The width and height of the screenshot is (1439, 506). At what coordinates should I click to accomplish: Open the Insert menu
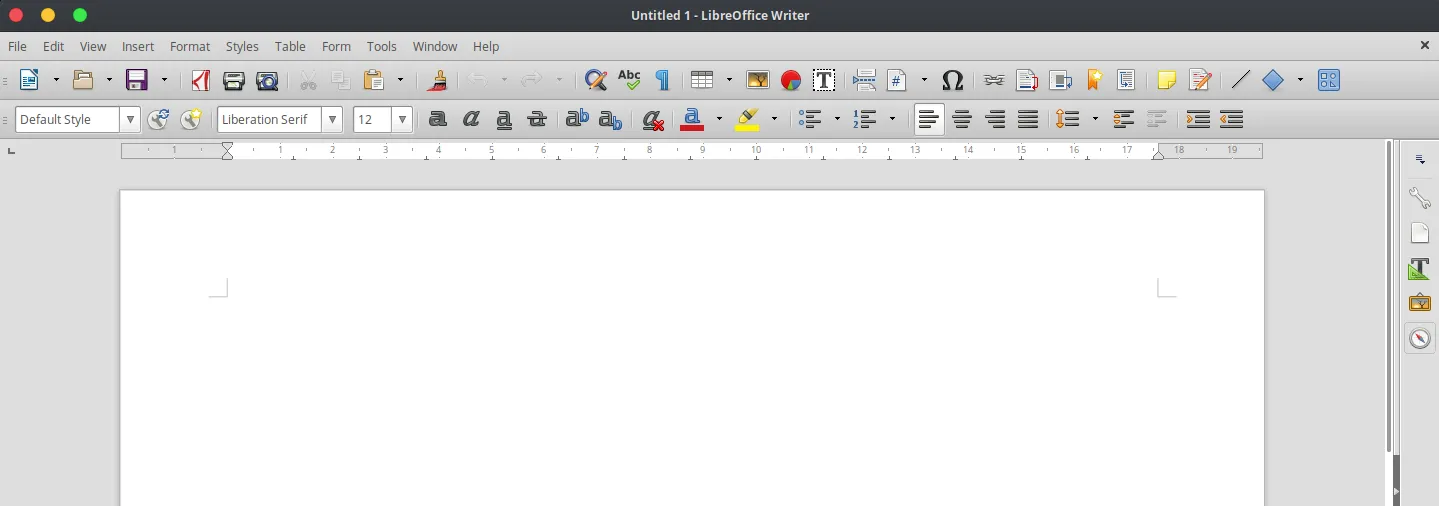point(138,47)
